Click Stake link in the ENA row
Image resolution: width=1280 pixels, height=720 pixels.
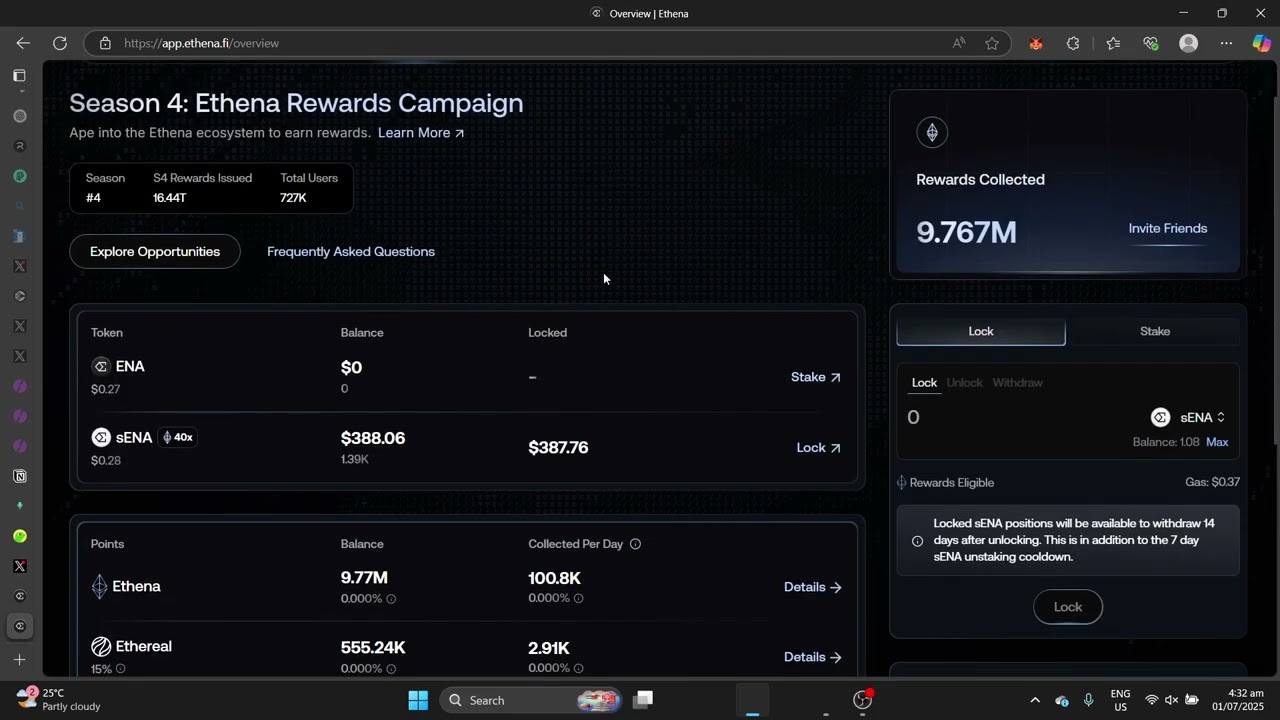pos(815,377)
